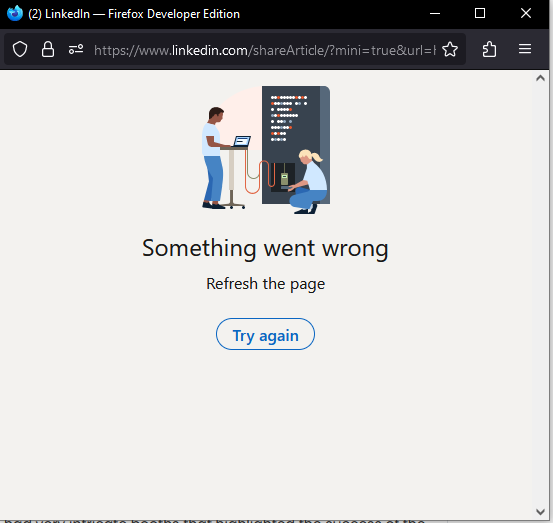
Task: Bookmark this page with the star icon
Action: click(450, 49)
